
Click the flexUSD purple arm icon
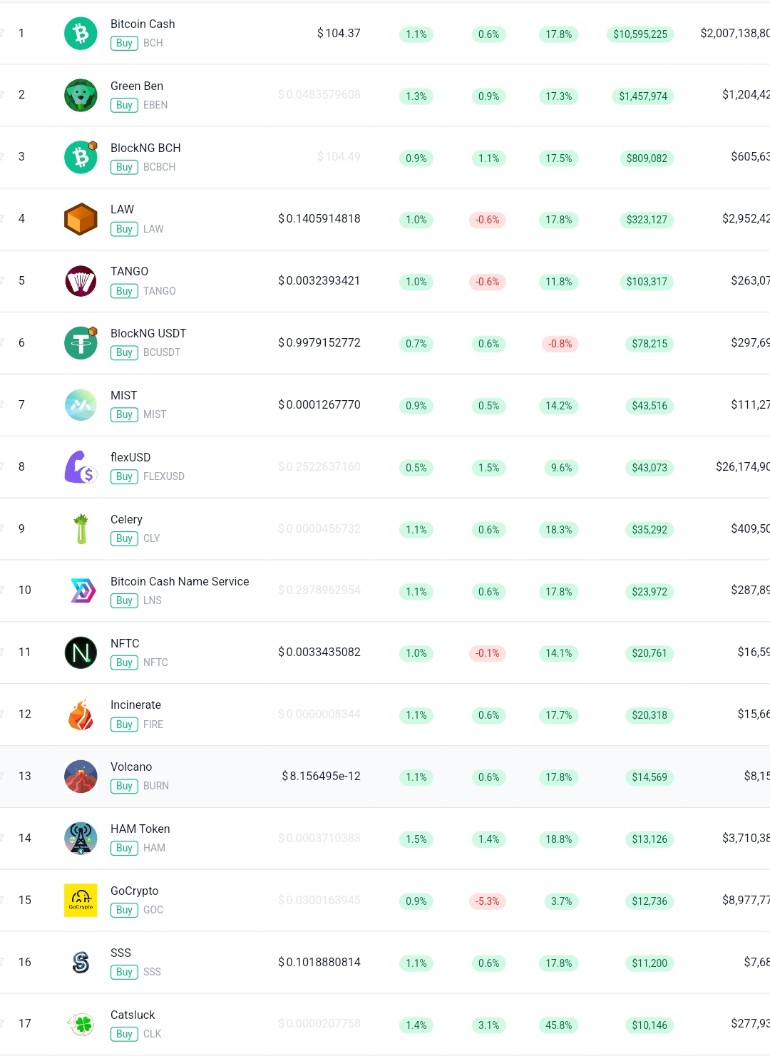[x=81, y=467]
